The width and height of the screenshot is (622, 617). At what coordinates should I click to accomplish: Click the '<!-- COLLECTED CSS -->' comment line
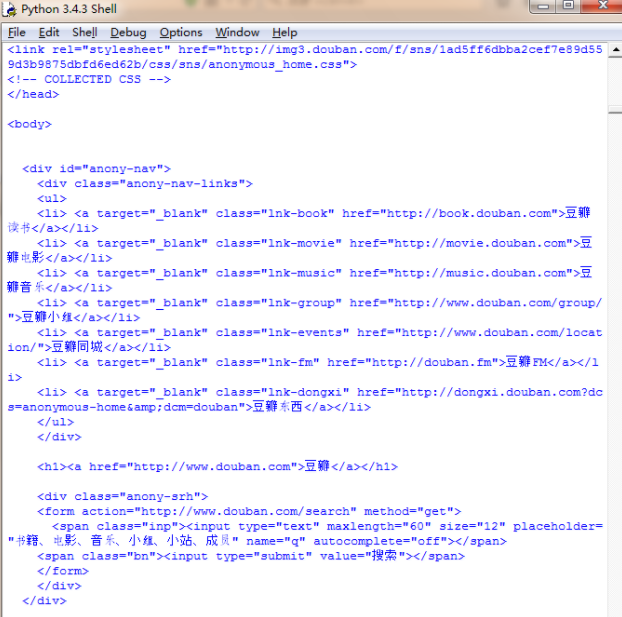point(89,79)
